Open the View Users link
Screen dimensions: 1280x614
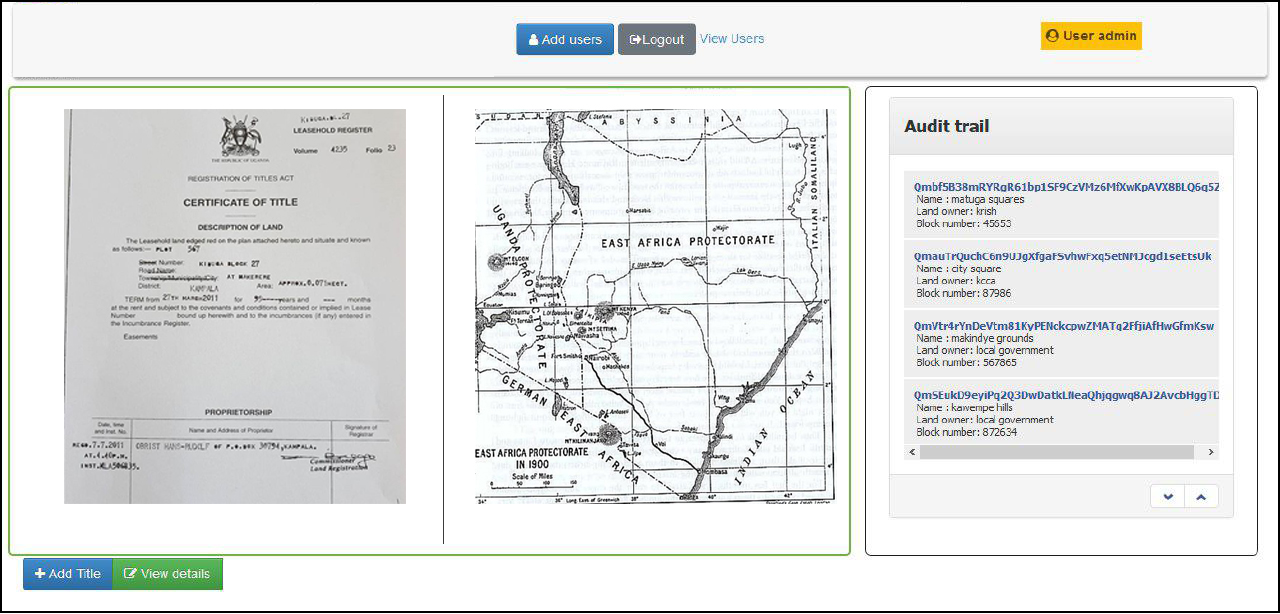(732, 39)
